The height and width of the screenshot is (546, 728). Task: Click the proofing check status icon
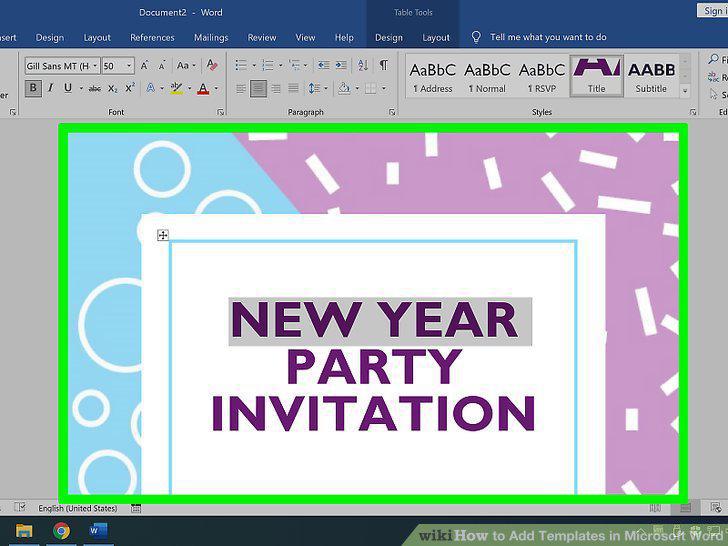20,507
